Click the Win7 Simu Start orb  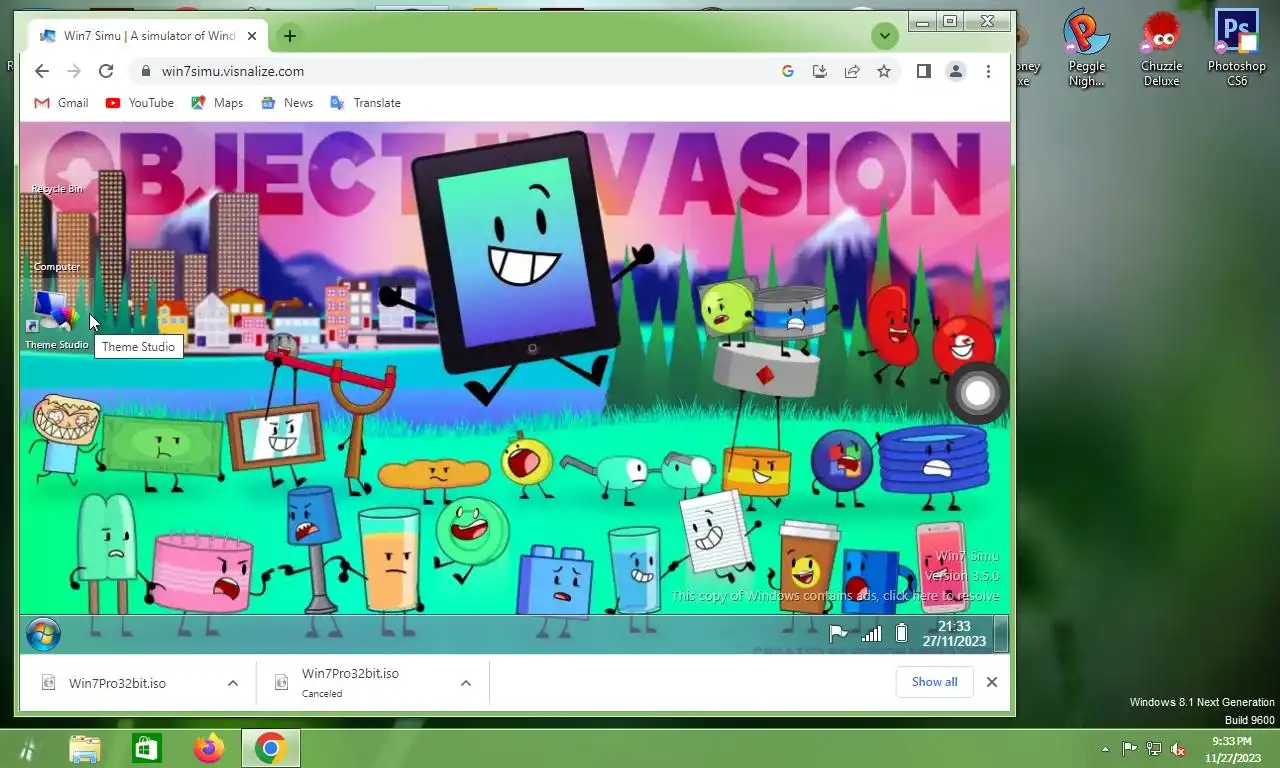(x=43, y=634)
